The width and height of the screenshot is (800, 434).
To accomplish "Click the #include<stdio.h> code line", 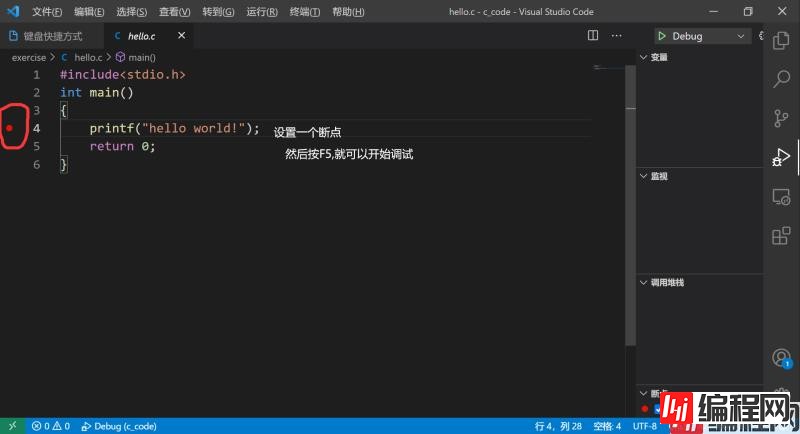I will click(x=122, y=74).
